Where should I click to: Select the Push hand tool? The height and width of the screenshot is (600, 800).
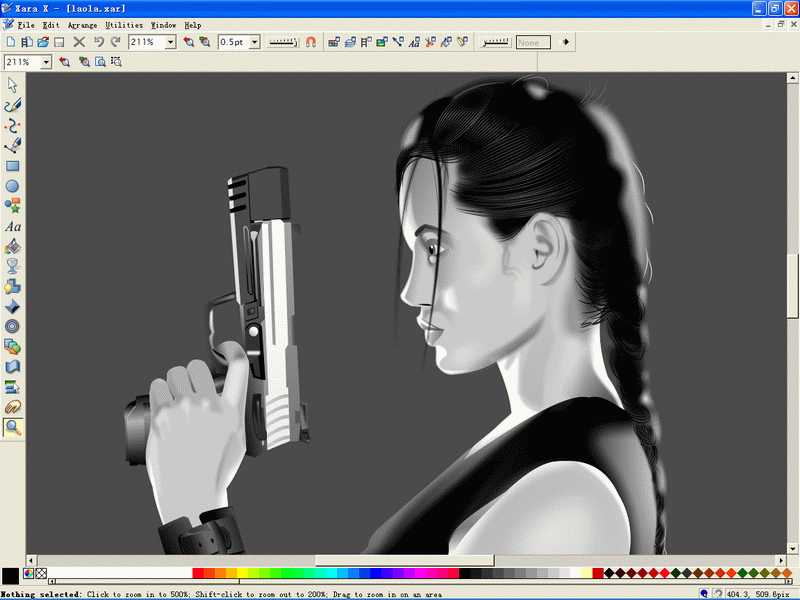pyautogui.click(x=12, y=407)
